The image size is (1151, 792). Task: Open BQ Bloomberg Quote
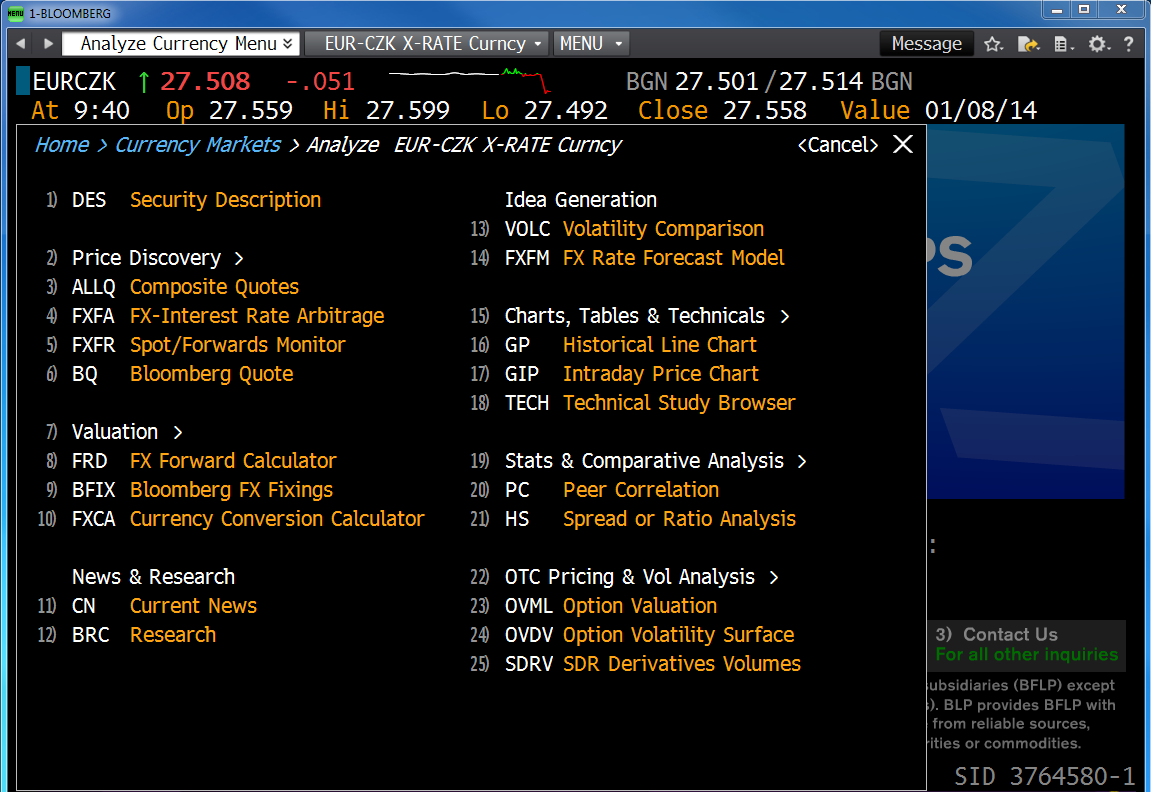coord(182,374)
